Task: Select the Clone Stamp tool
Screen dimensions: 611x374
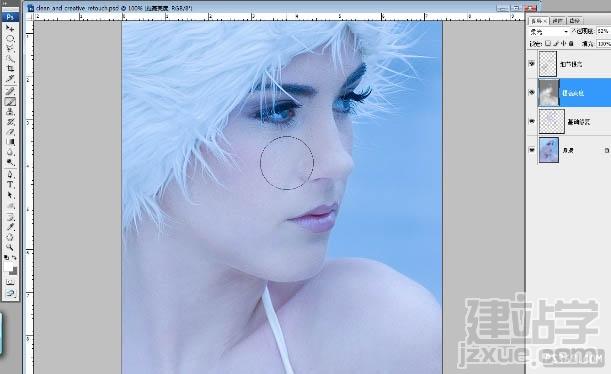Action: [10, 112]
